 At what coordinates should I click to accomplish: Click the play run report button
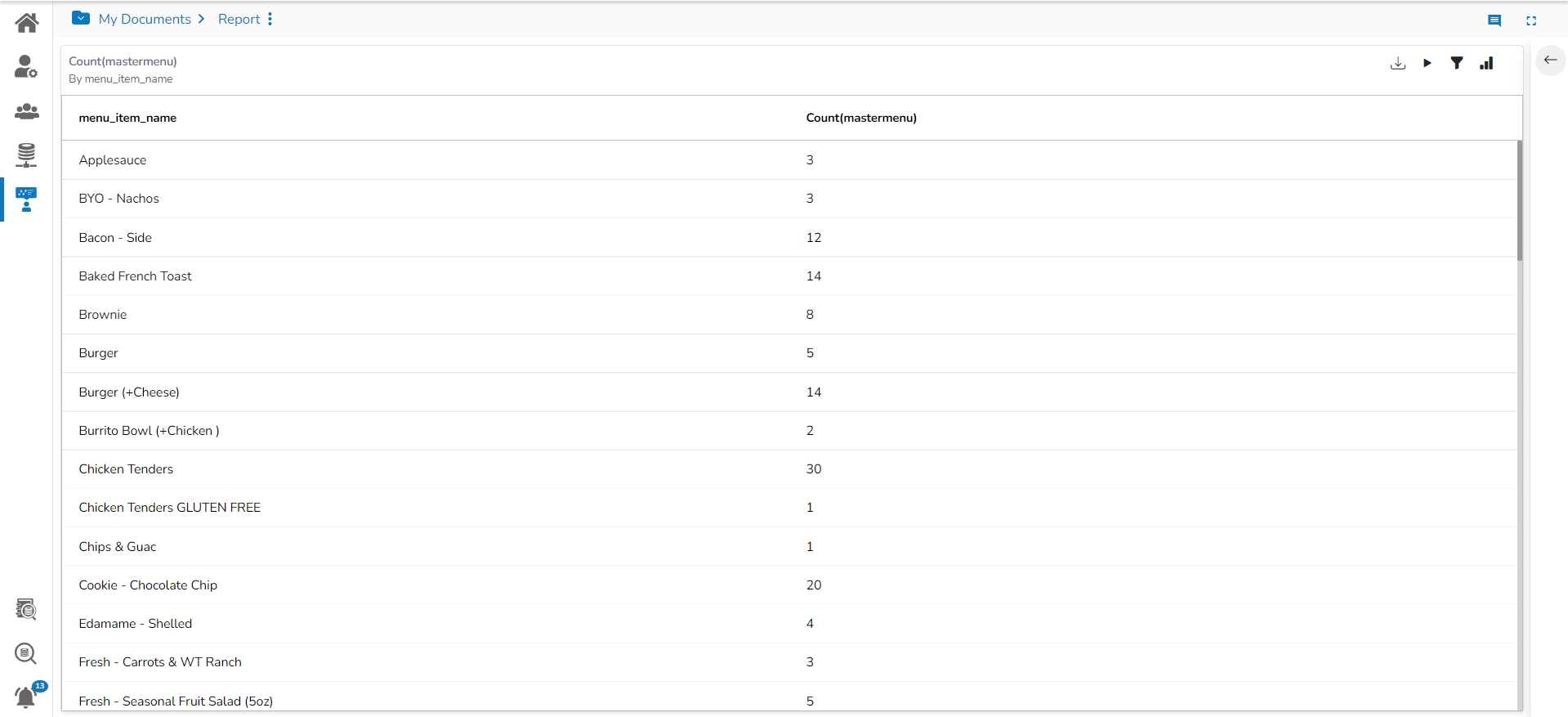point(1427,64)
